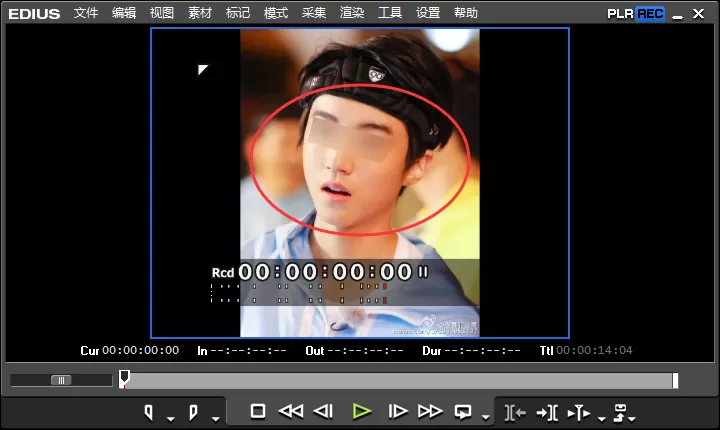Stop playback with the square button
This screenshot has height=430, width=720.
258,411
